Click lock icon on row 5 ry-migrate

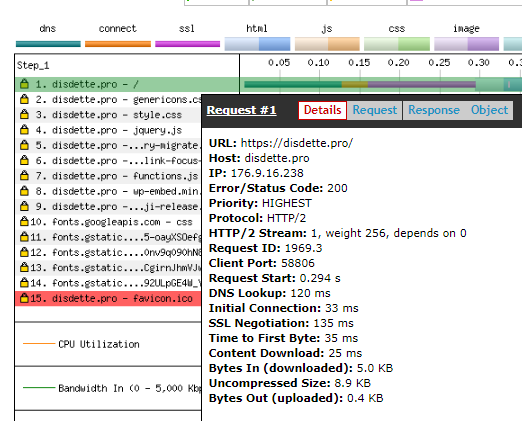[x=24, y=145]
